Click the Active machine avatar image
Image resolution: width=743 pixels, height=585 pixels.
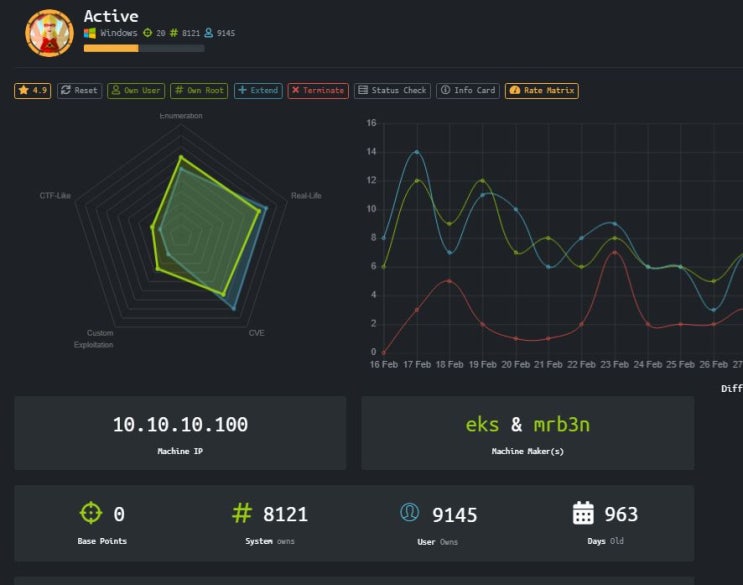(49, 33)
